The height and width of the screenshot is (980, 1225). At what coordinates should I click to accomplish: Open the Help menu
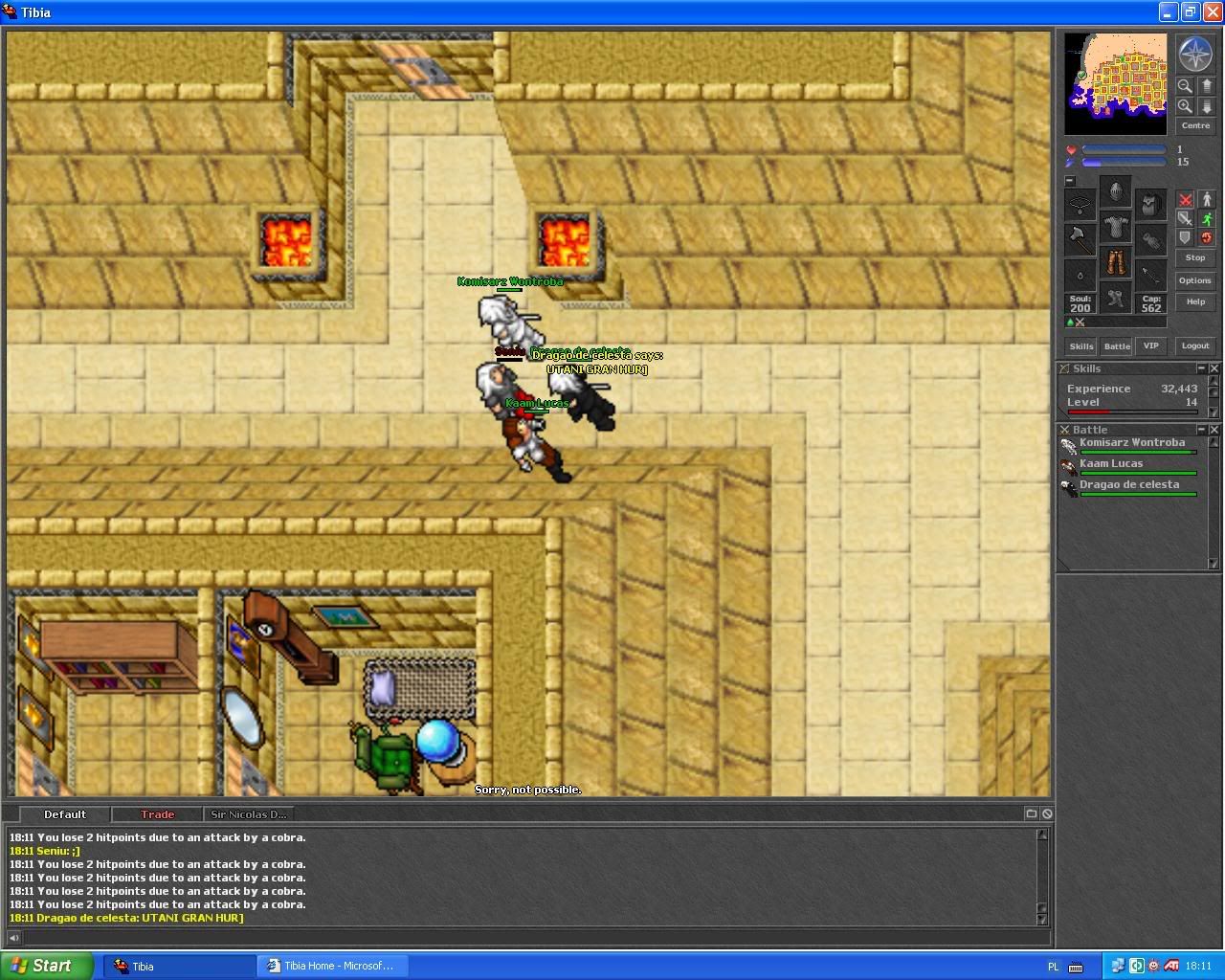tap(1195, 302)
